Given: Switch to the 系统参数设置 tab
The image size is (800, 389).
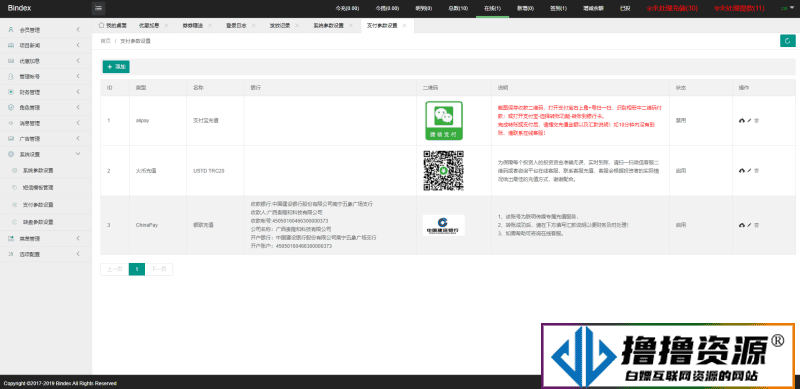Looking at the screenshot, I should (x=328, y=26).
